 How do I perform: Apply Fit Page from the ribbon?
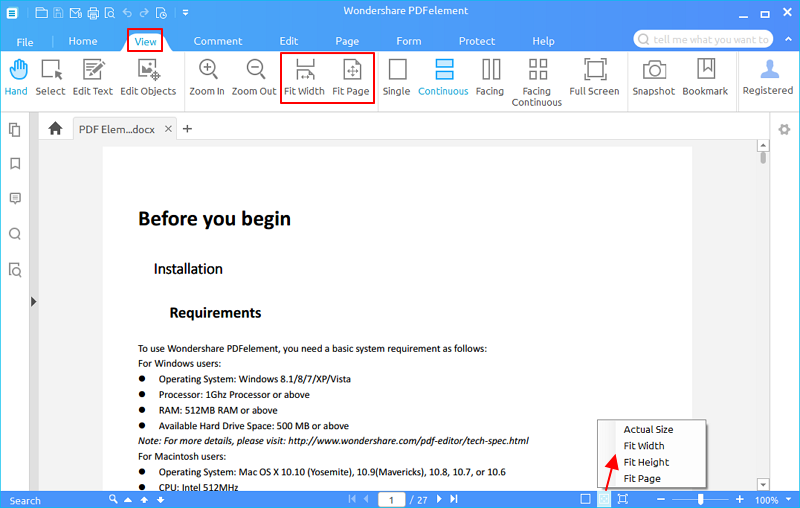(351, 77)
